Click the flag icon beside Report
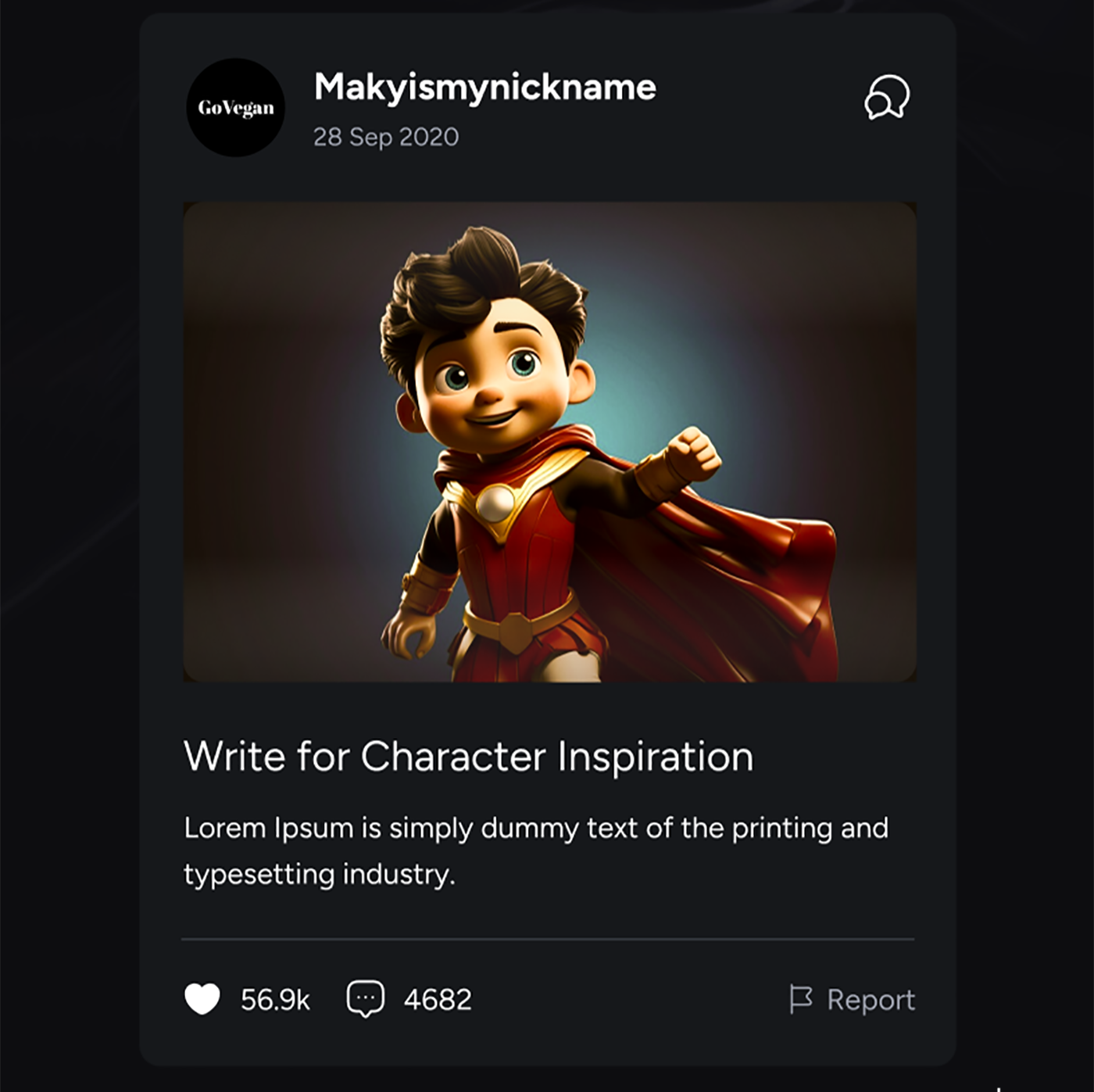Viewport: 1094px width, 1092px height. [801, 999]
